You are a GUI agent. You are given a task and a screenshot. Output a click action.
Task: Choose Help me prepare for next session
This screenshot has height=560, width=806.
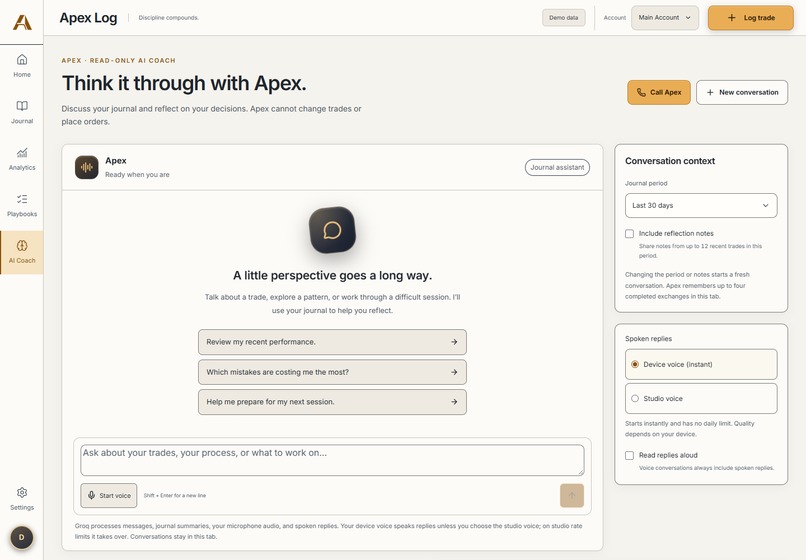pos(332,402)
